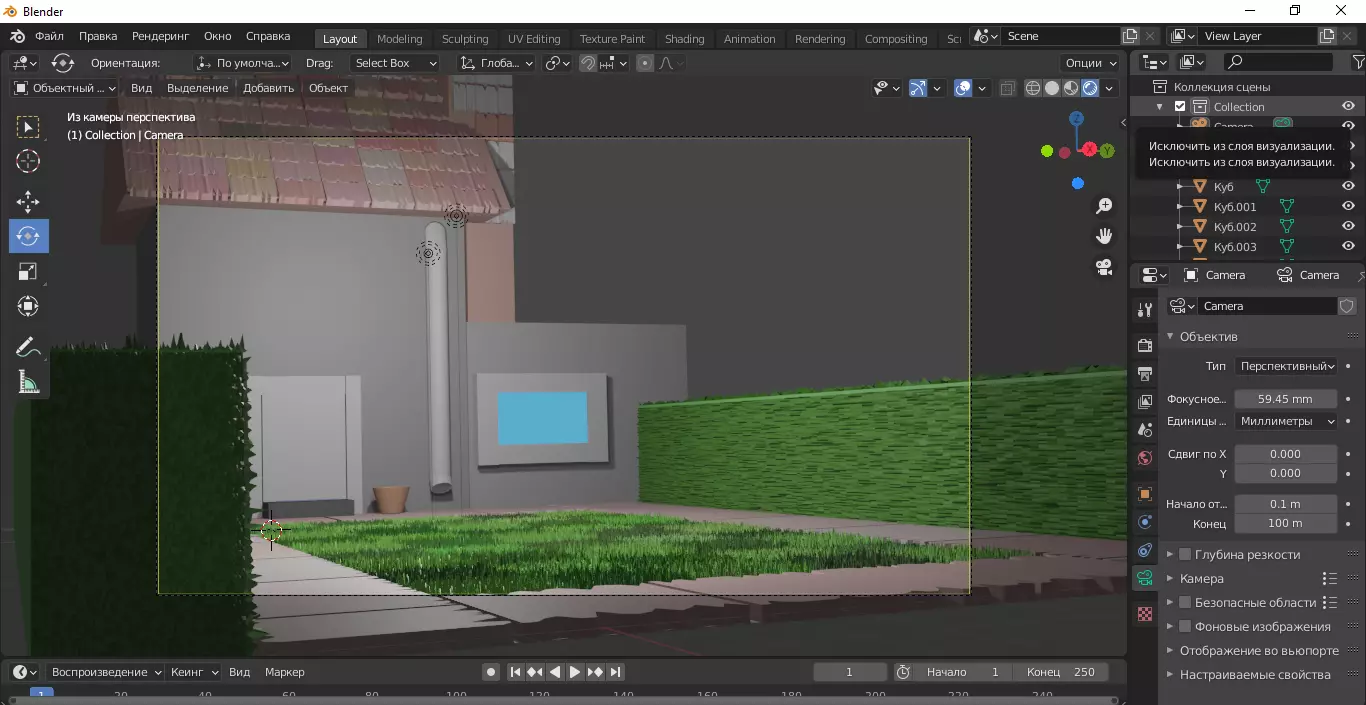Enable the Глубина резкости checkbox

coord(1185,554)
